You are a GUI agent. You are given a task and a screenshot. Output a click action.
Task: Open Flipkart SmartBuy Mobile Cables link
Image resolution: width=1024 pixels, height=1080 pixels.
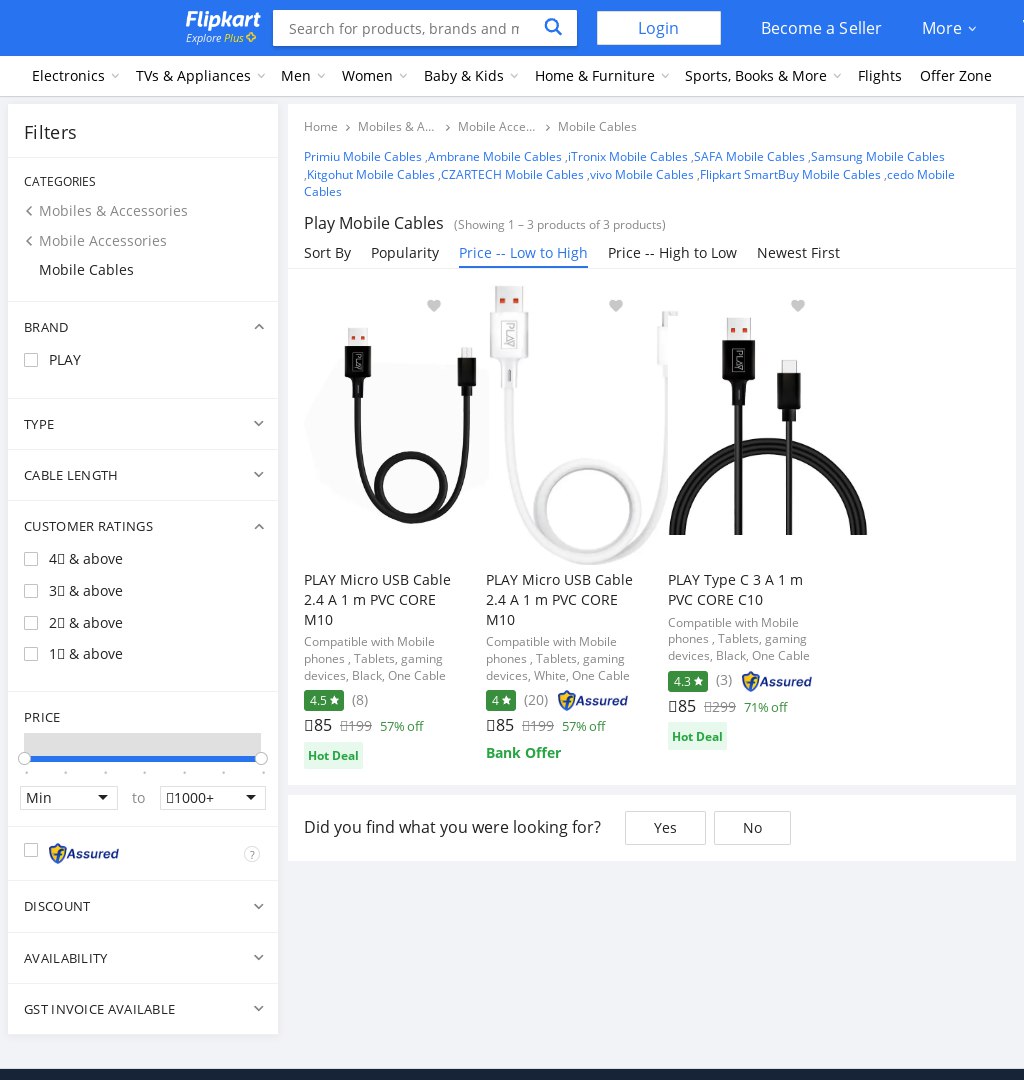(x=790, y=174)
